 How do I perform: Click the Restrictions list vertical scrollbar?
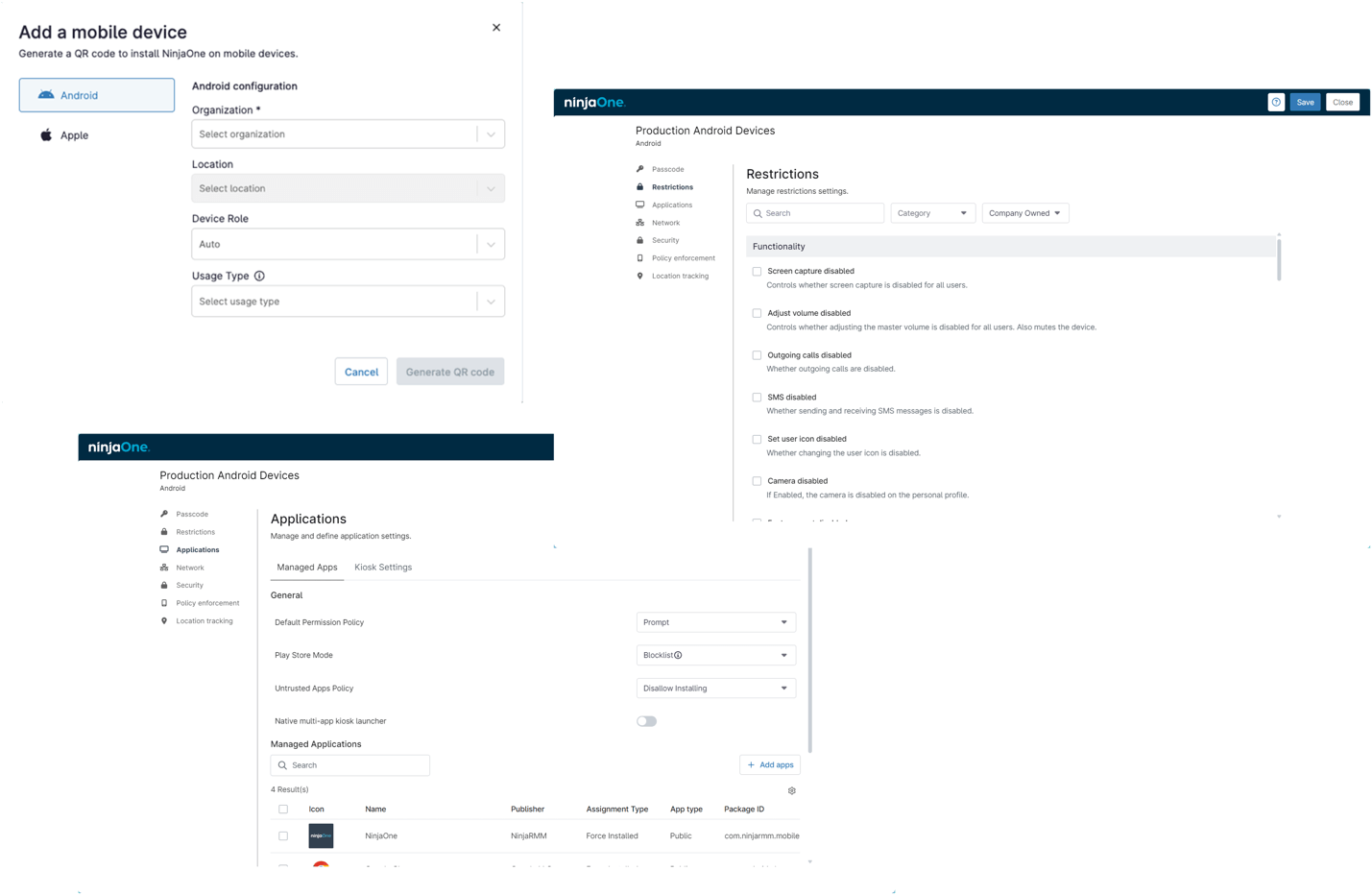(1279, 258)
